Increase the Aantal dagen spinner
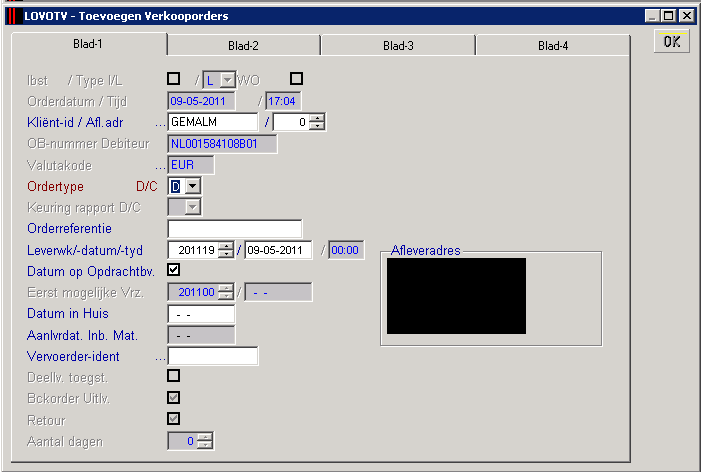Viewport: 701px width, 472px height. point(205,437)
